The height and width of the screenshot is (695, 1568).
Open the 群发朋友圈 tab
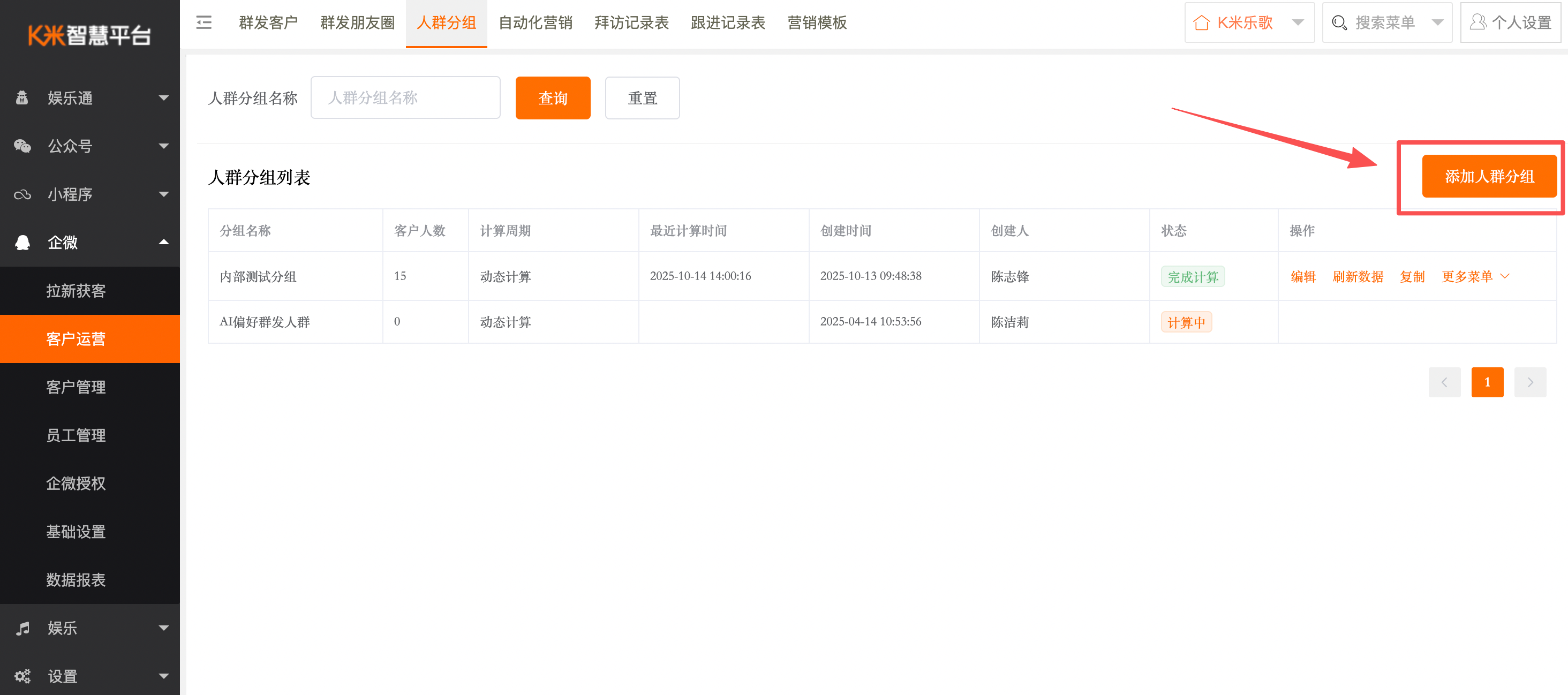[357, 22]
